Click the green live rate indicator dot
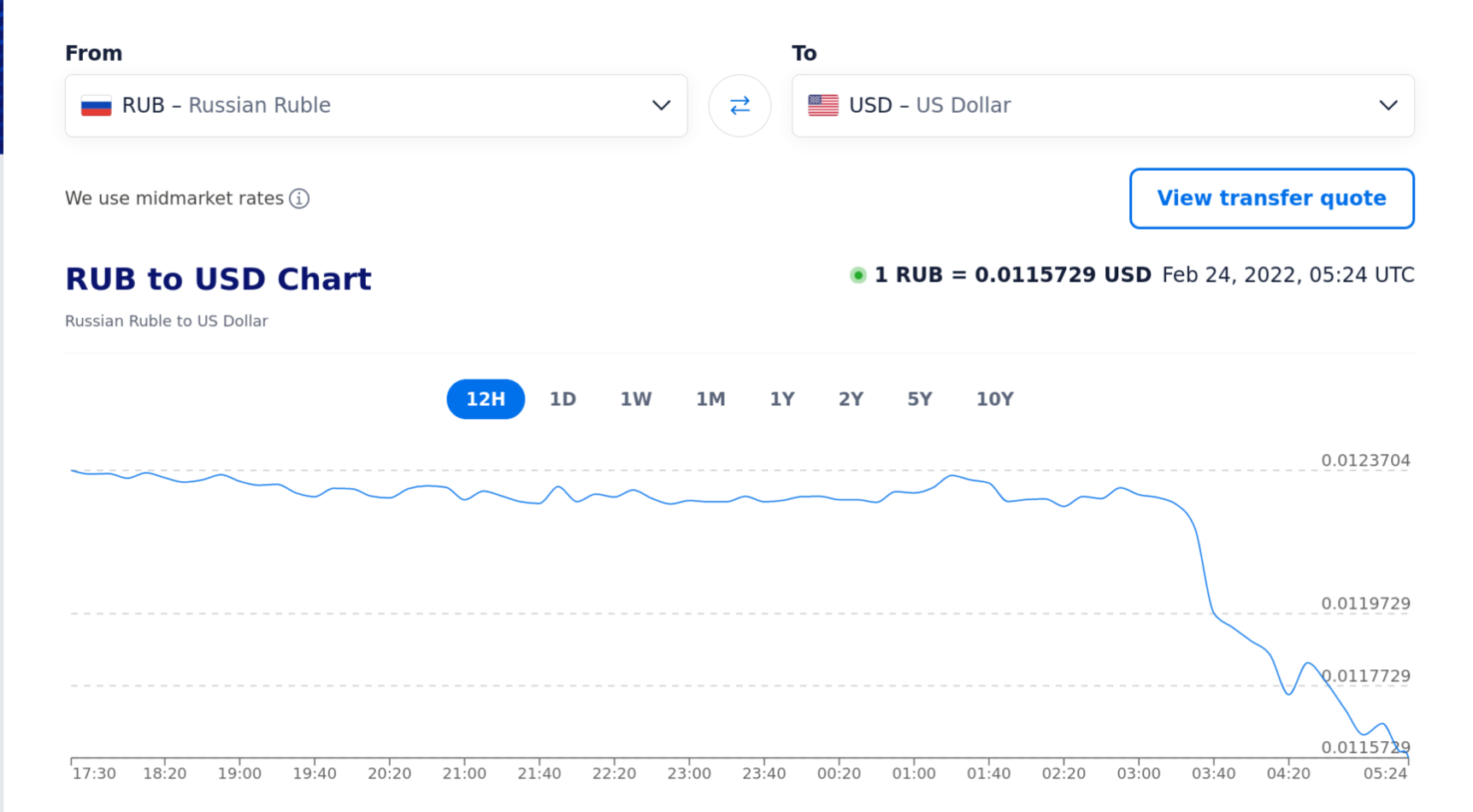1473x812 pixels. [857, 275]
